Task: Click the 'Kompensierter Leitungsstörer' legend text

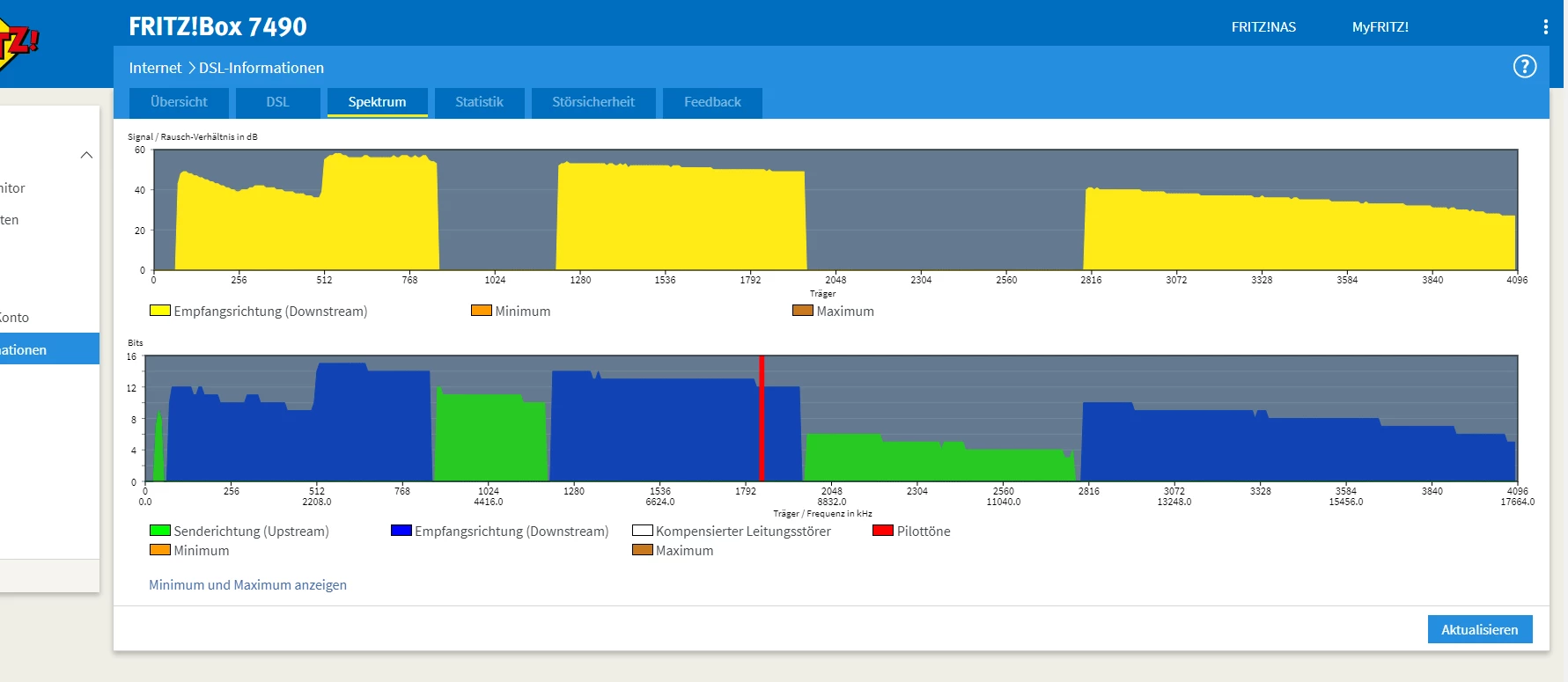Action: point(743,532)
